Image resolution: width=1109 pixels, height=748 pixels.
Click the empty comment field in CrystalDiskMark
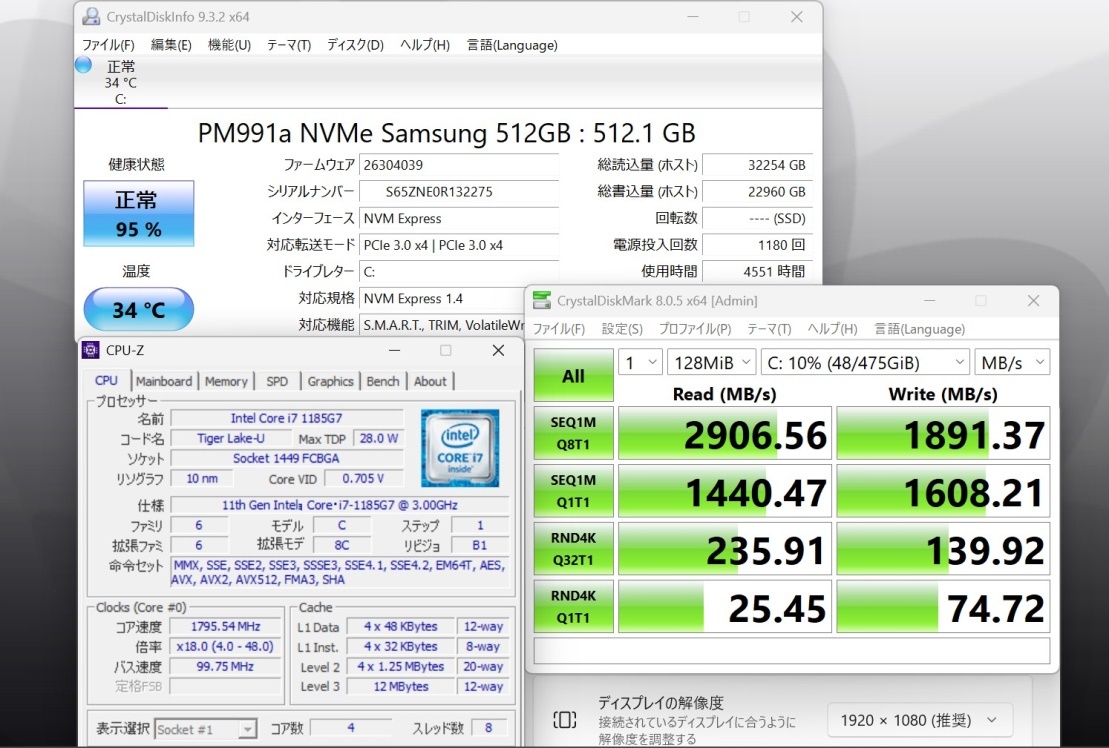point(791,650)
